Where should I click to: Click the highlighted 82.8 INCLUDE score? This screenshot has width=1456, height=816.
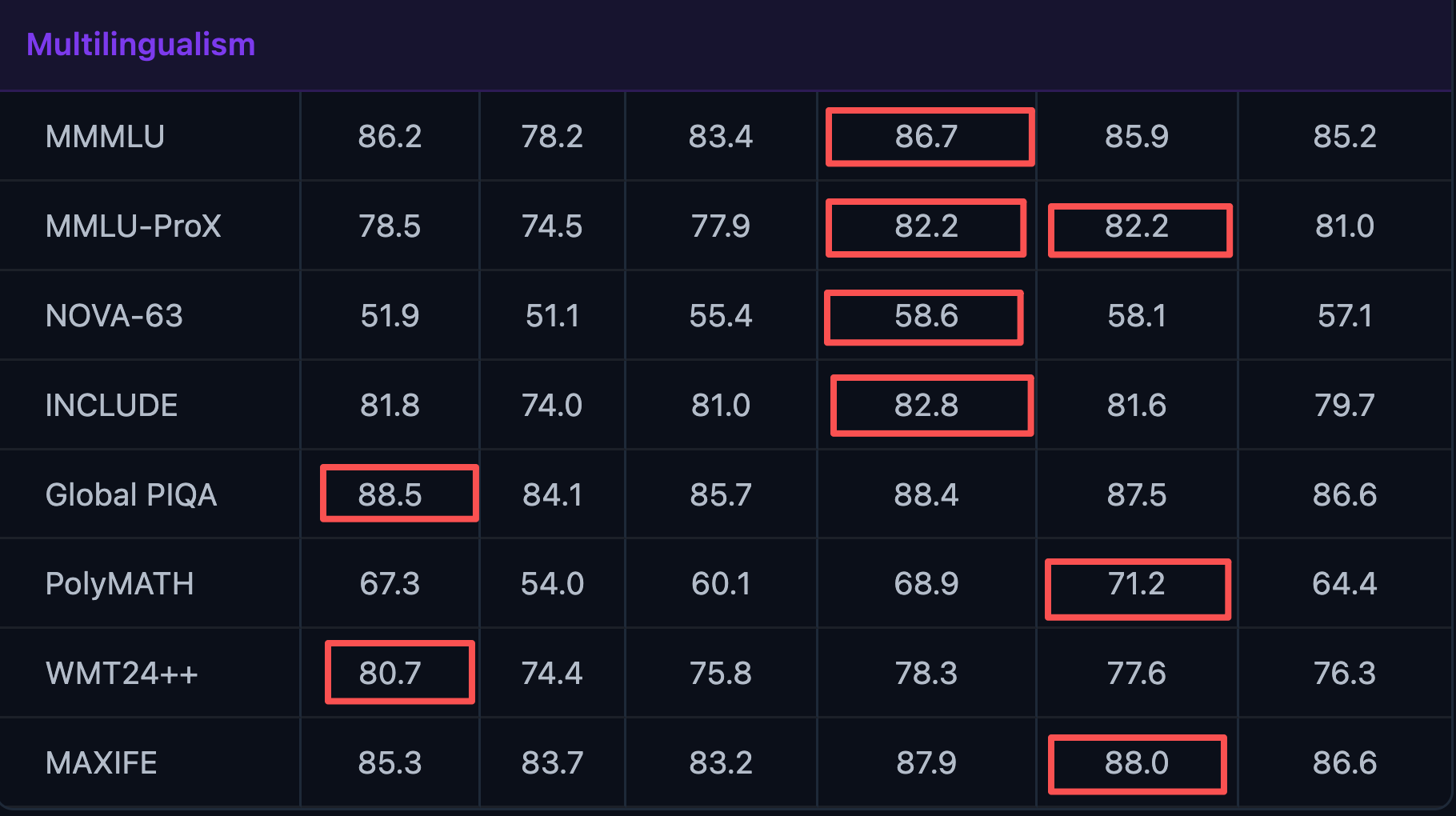coord(926,406)
